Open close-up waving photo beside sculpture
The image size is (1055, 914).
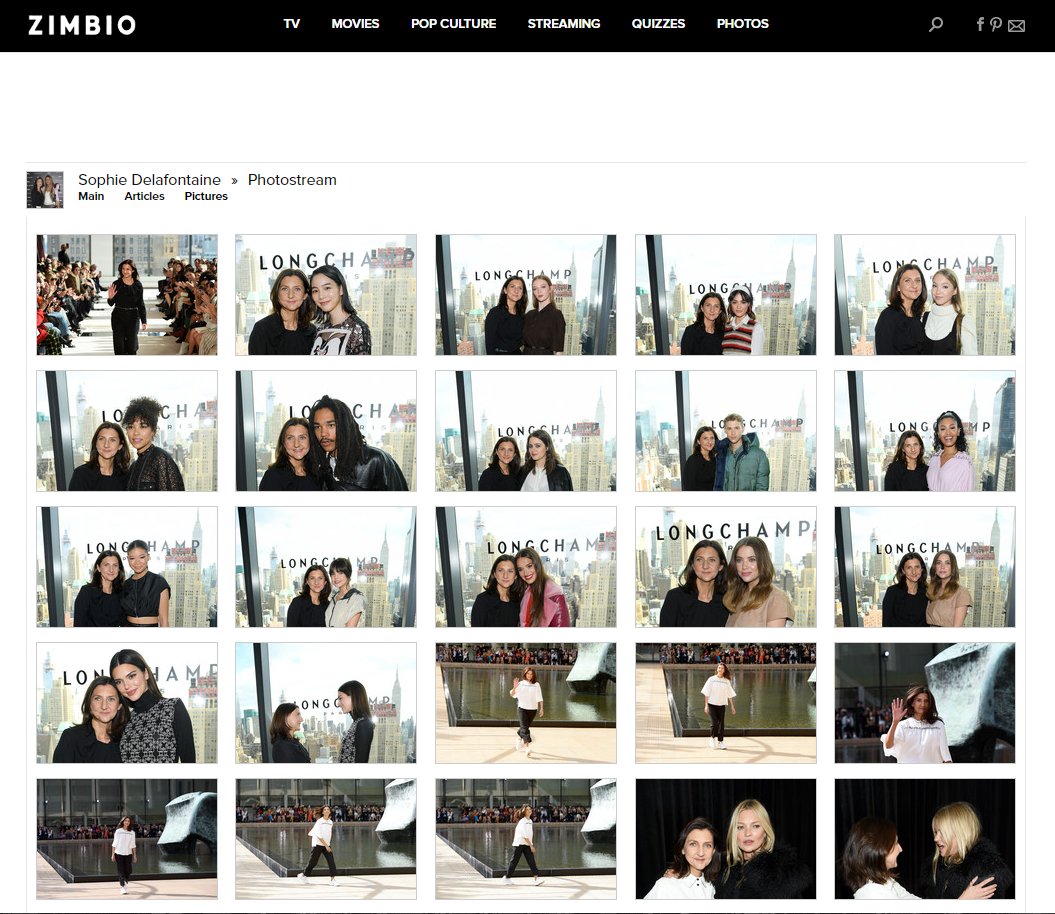coord(925,703)
